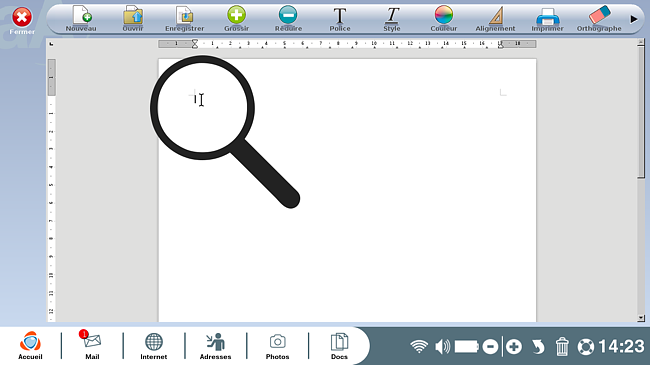This screenshot has height=365, width=650.
Task: Open a file with Ouvrir
Action: 133,19
